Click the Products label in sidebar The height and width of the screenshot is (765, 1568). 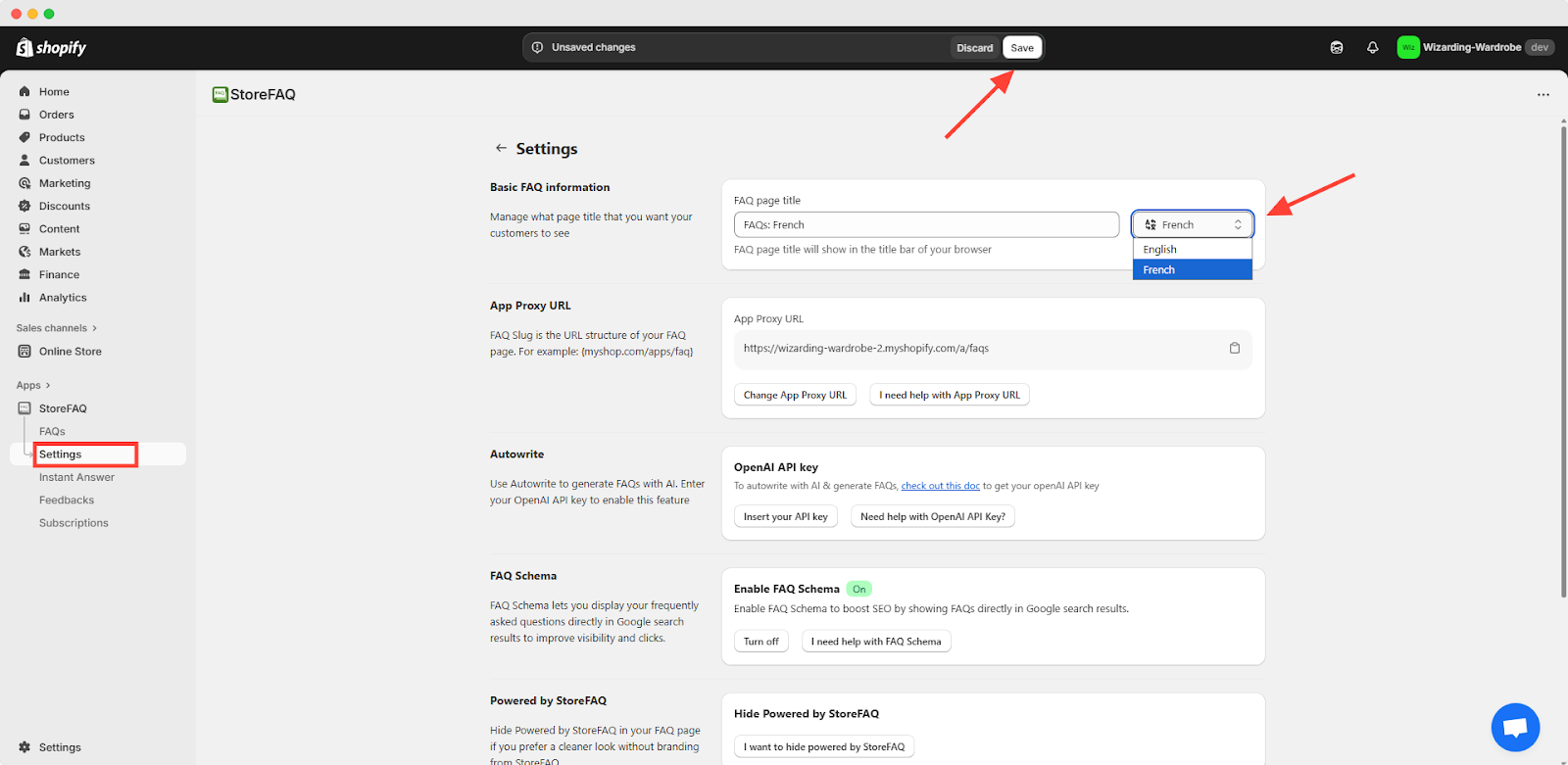62,137
